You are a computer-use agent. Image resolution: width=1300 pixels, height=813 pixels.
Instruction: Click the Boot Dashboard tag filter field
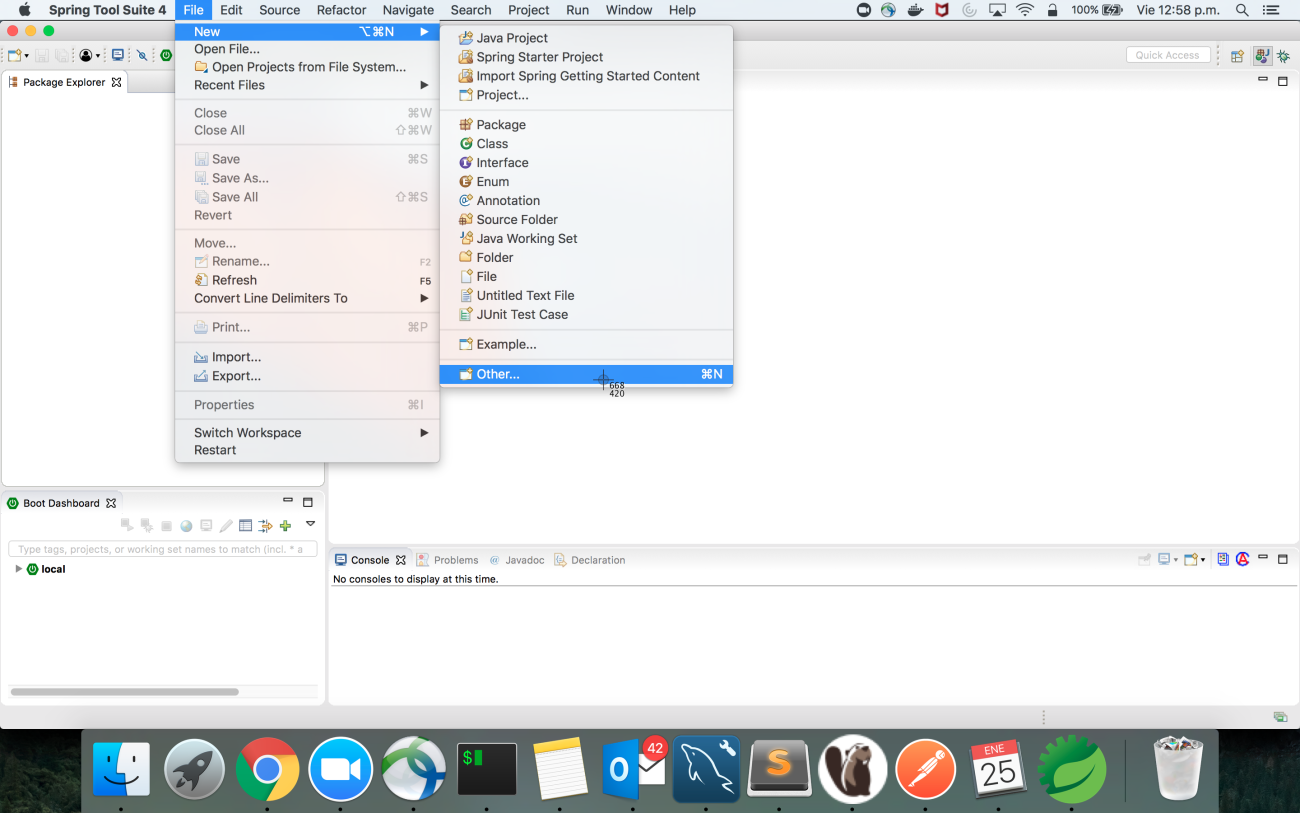click(x=162, y=549)
